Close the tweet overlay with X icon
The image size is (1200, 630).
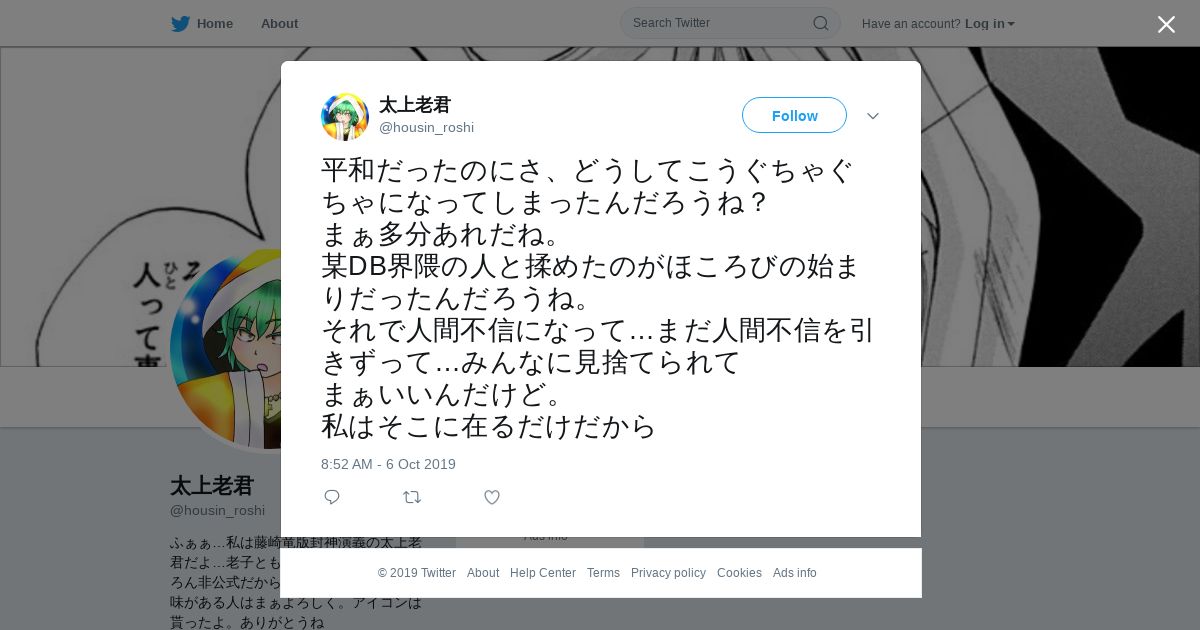pyautogui.click(x=1166, y=24)
